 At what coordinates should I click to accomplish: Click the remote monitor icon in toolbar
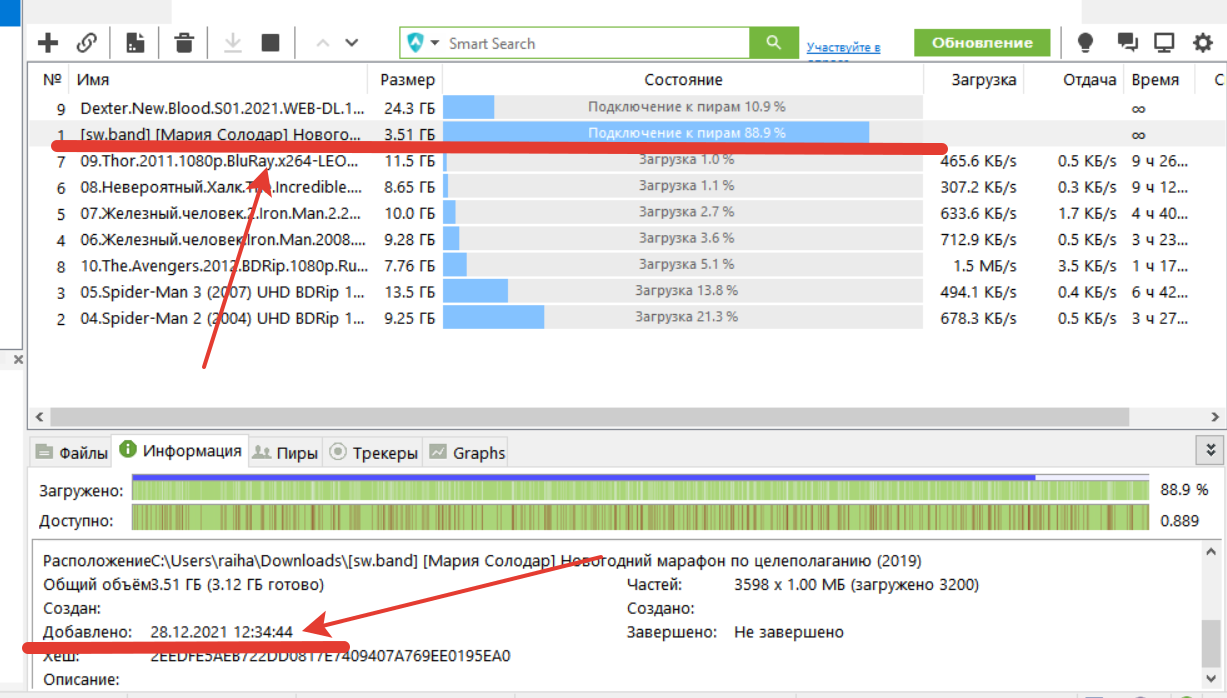tap(1163, 43)
